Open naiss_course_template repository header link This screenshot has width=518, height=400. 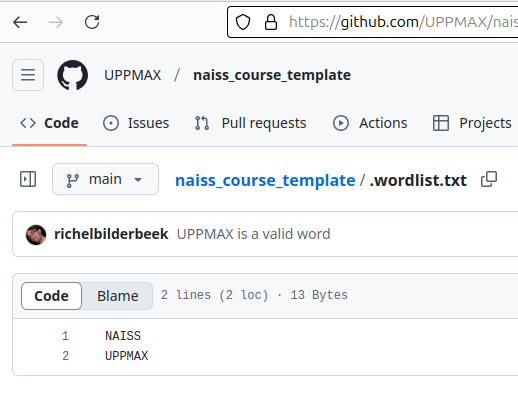[x=272, y=75]
